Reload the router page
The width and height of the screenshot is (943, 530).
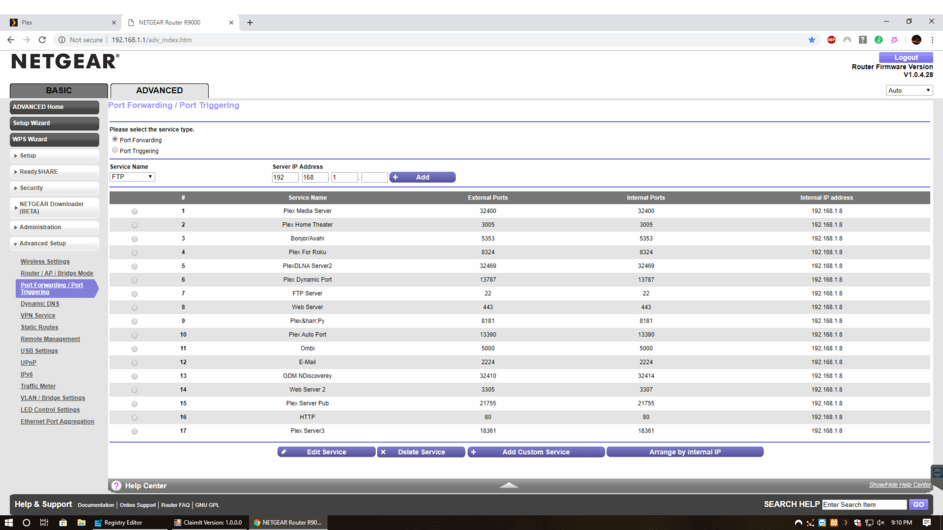(x=42, y=40)
